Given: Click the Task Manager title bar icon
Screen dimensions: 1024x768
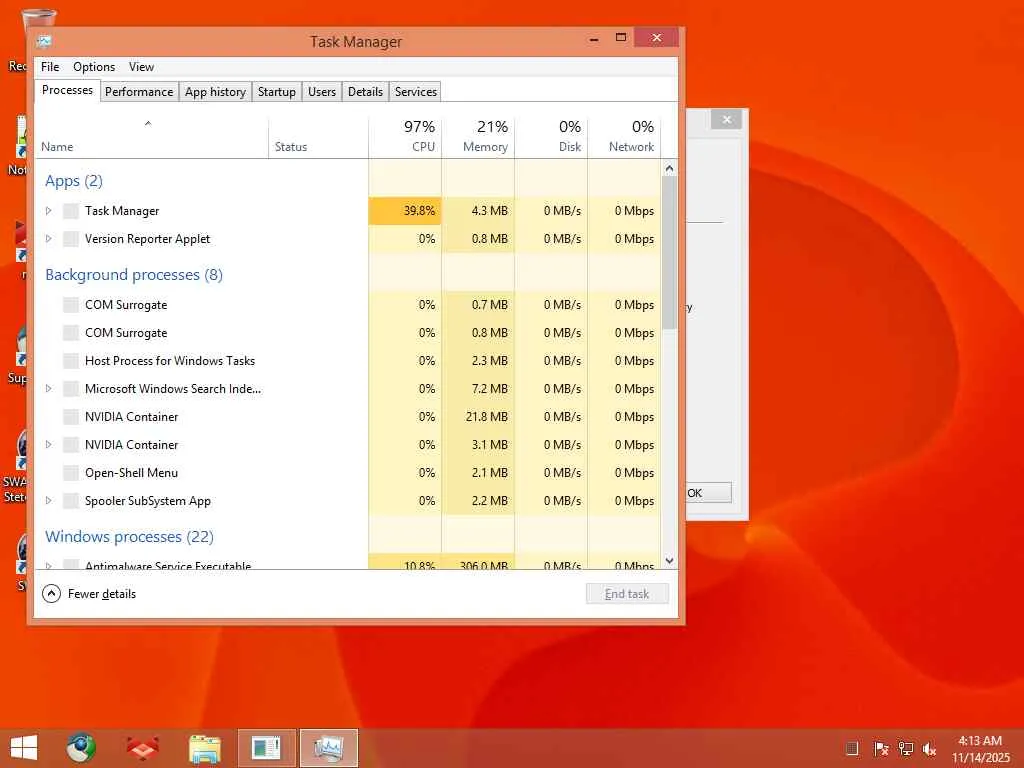Looking at the screenshot, I should [x=44, y=41].
